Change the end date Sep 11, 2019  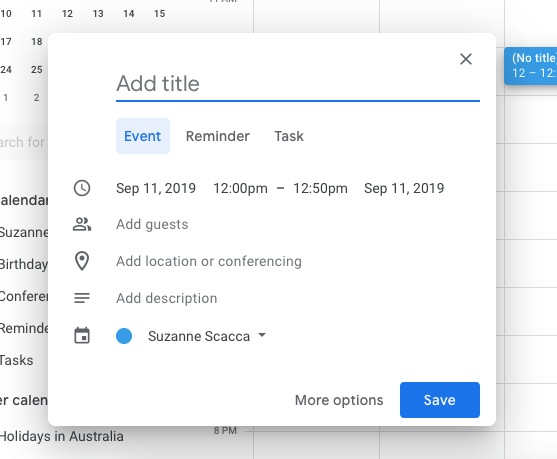tap(404, 188)
